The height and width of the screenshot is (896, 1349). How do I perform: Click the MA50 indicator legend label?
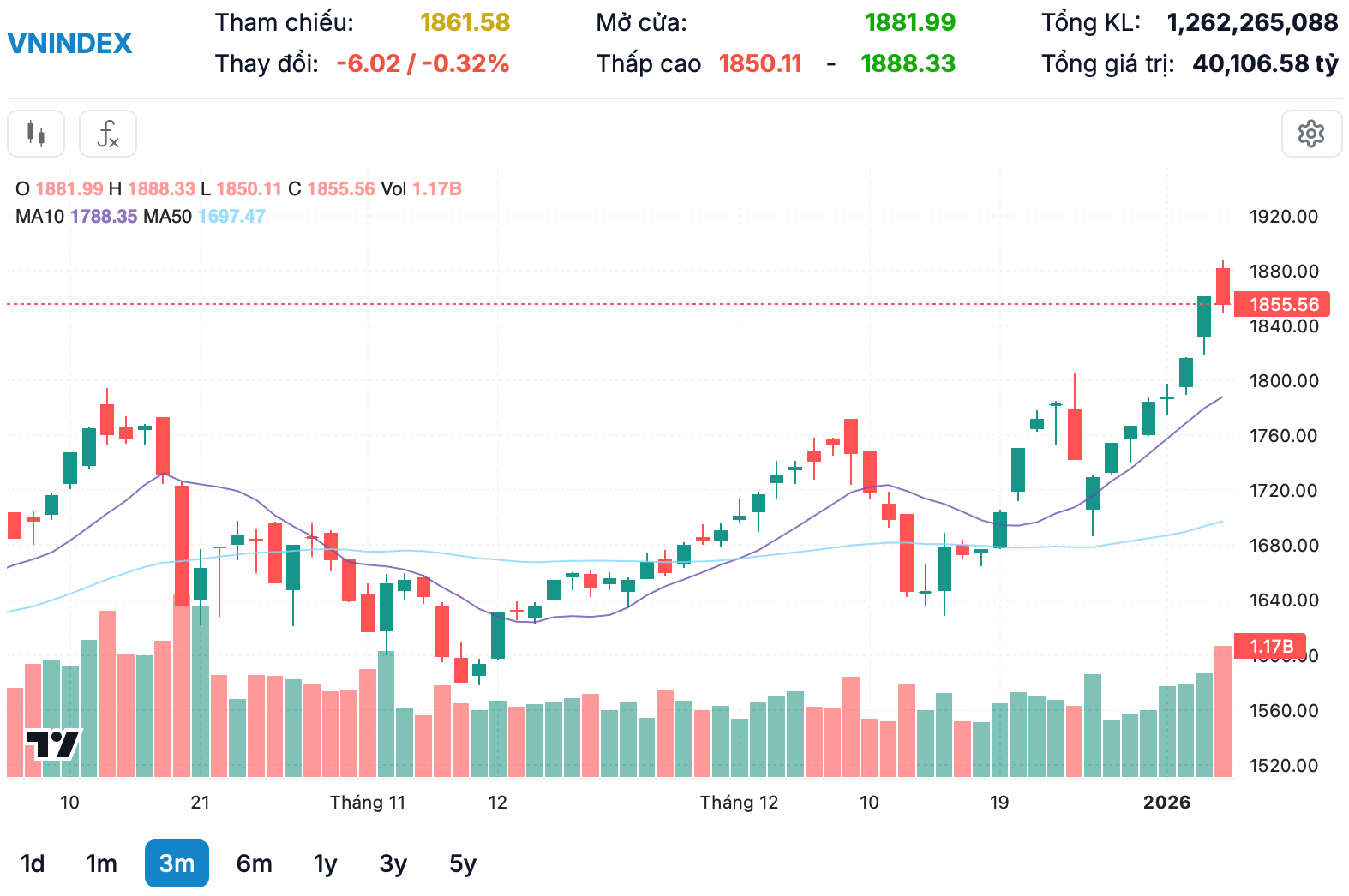(x=167, y=217)
